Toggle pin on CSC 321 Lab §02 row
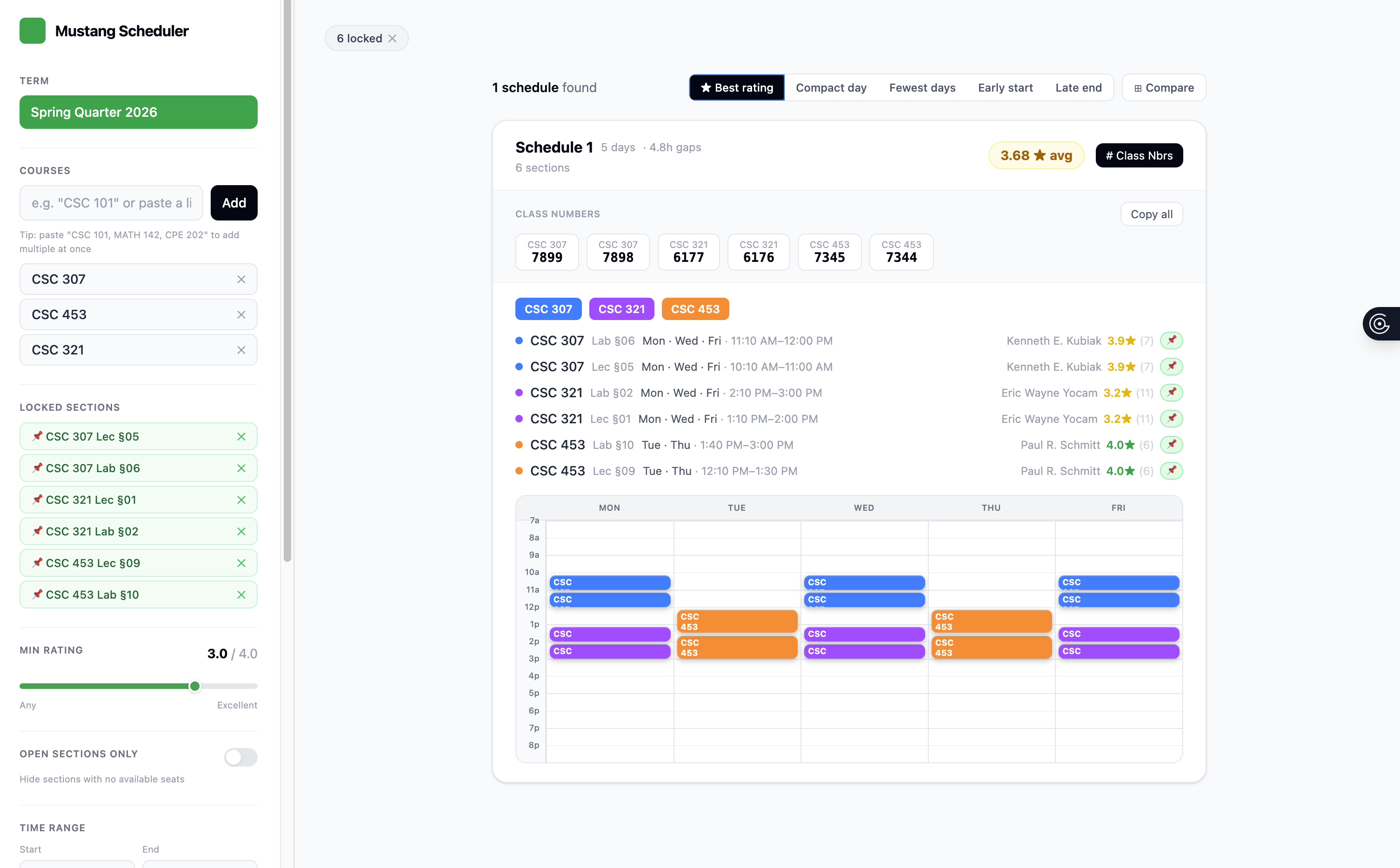Image resolution: width=1400 pixels, height=868 pixels. pyautogui.click(x=1171, y=393)
